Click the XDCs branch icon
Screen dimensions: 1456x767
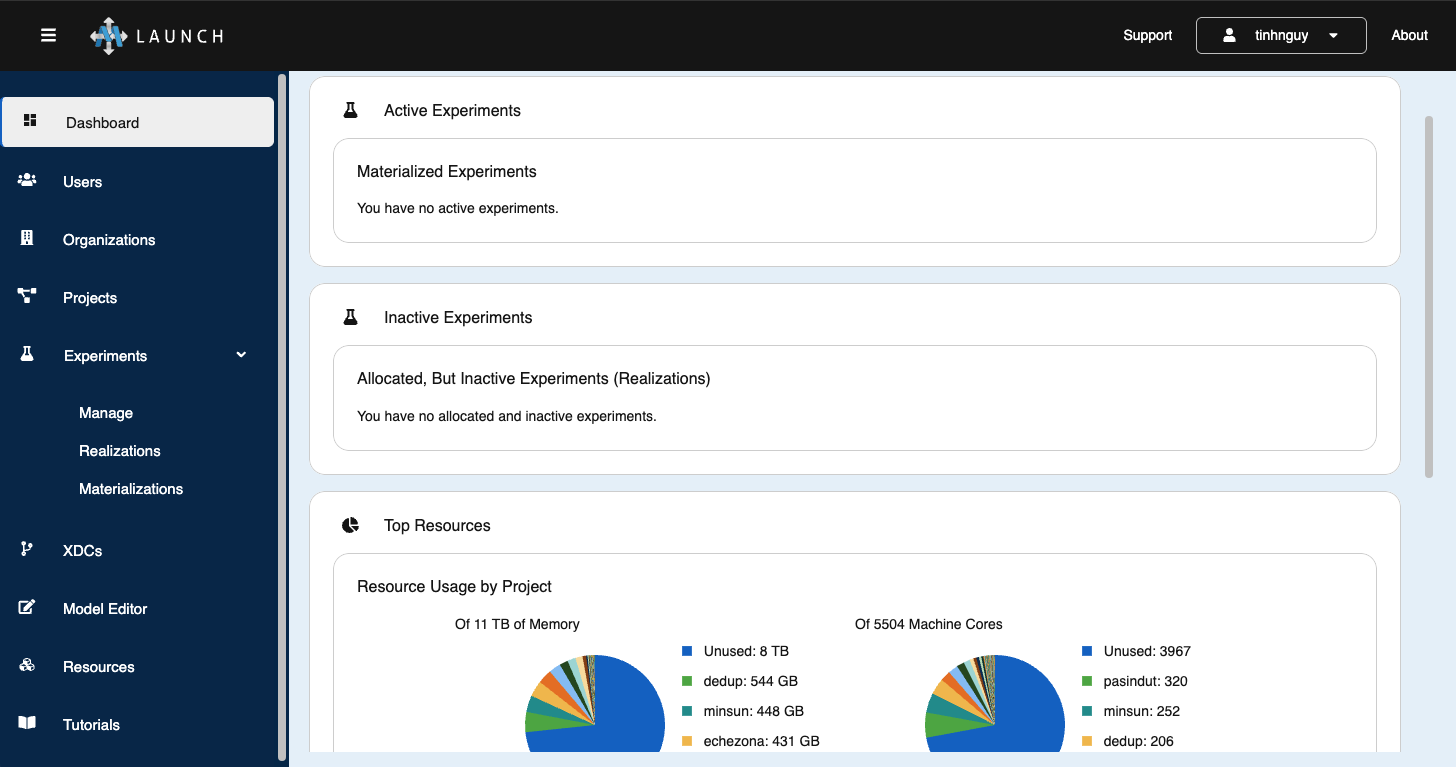point(27,549)
